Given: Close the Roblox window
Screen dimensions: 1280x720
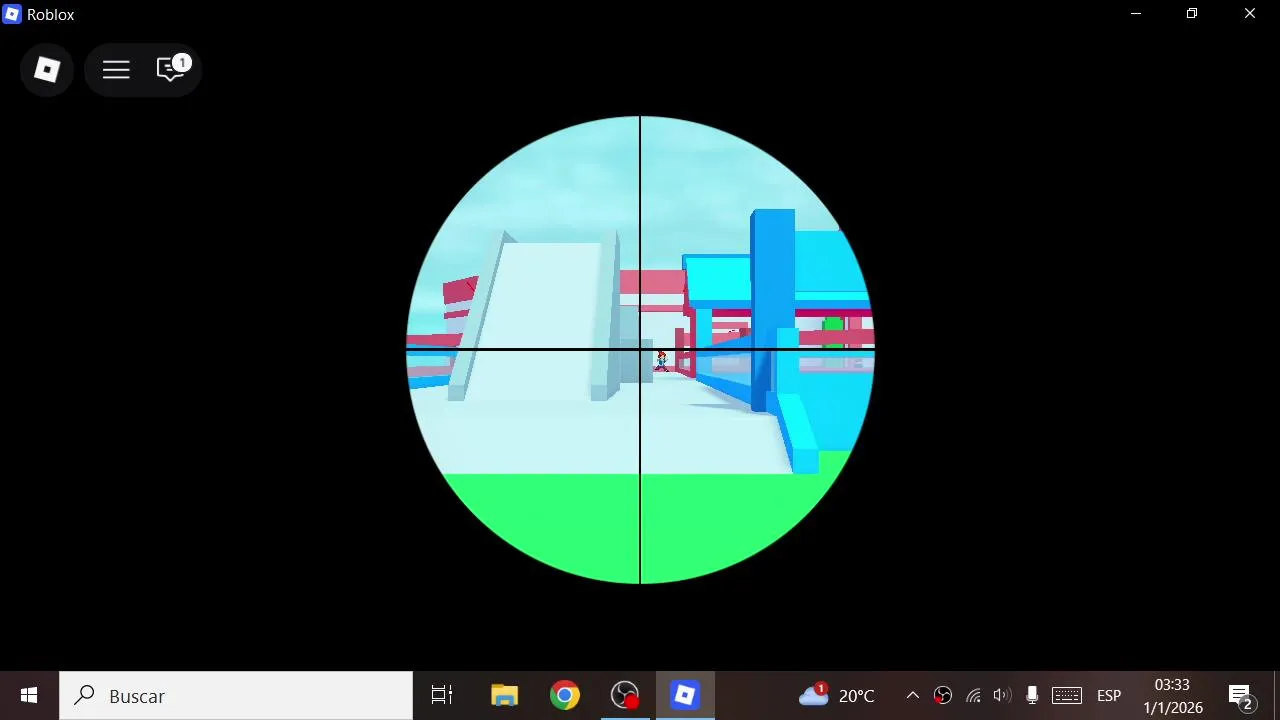Looking at the screenshot, I should pyautogui.click(x=1250, y=14).
